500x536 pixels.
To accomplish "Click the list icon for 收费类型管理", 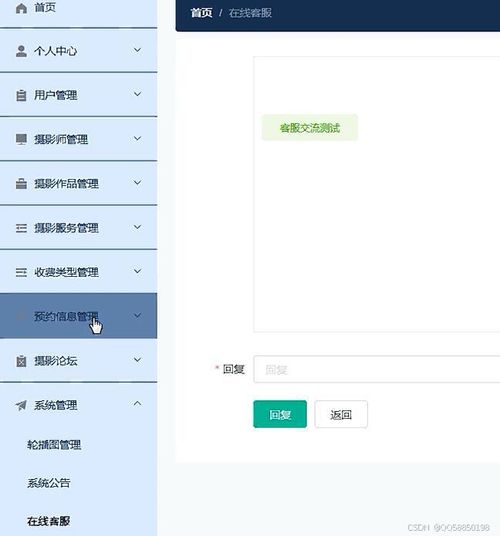I will point(21,272).
